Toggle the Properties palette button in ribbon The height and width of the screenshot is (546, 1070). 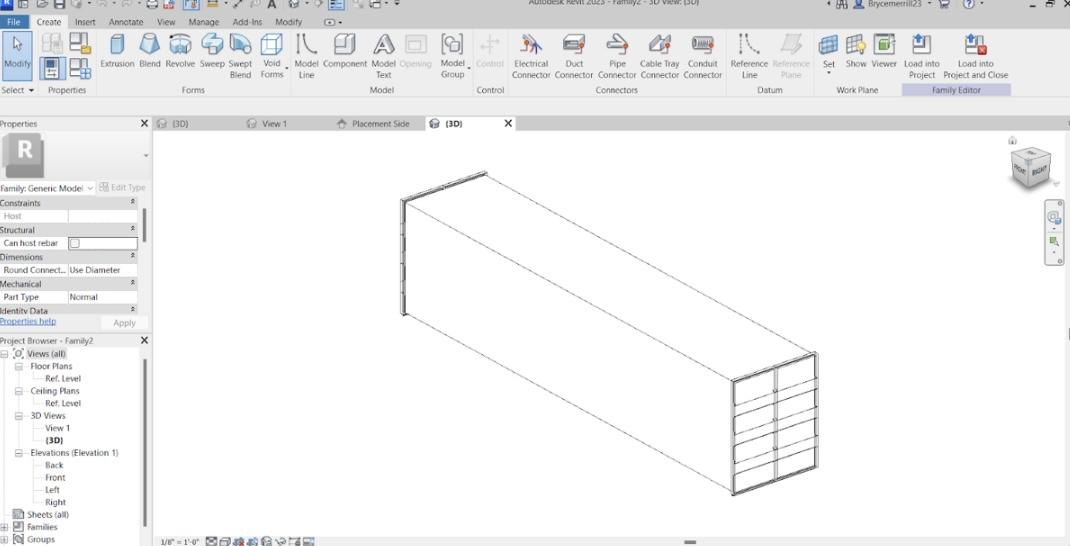point(52,68)
